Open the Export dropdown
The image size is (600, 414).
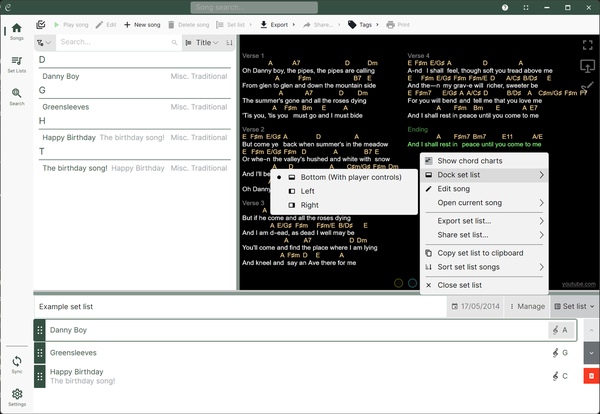(x=278, y=25)
